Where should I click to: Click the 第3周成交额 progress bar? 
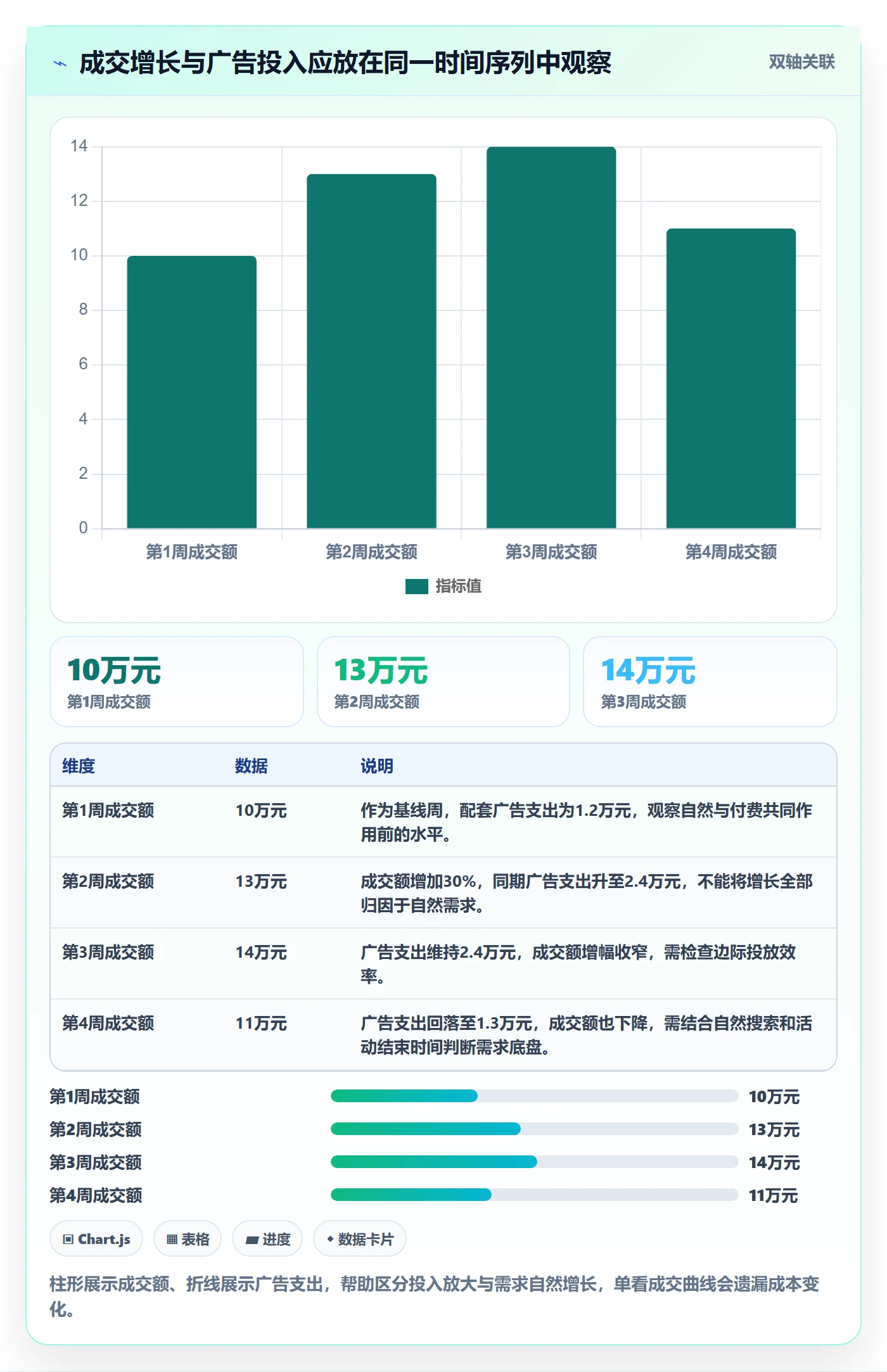[x=535, y=1162]
